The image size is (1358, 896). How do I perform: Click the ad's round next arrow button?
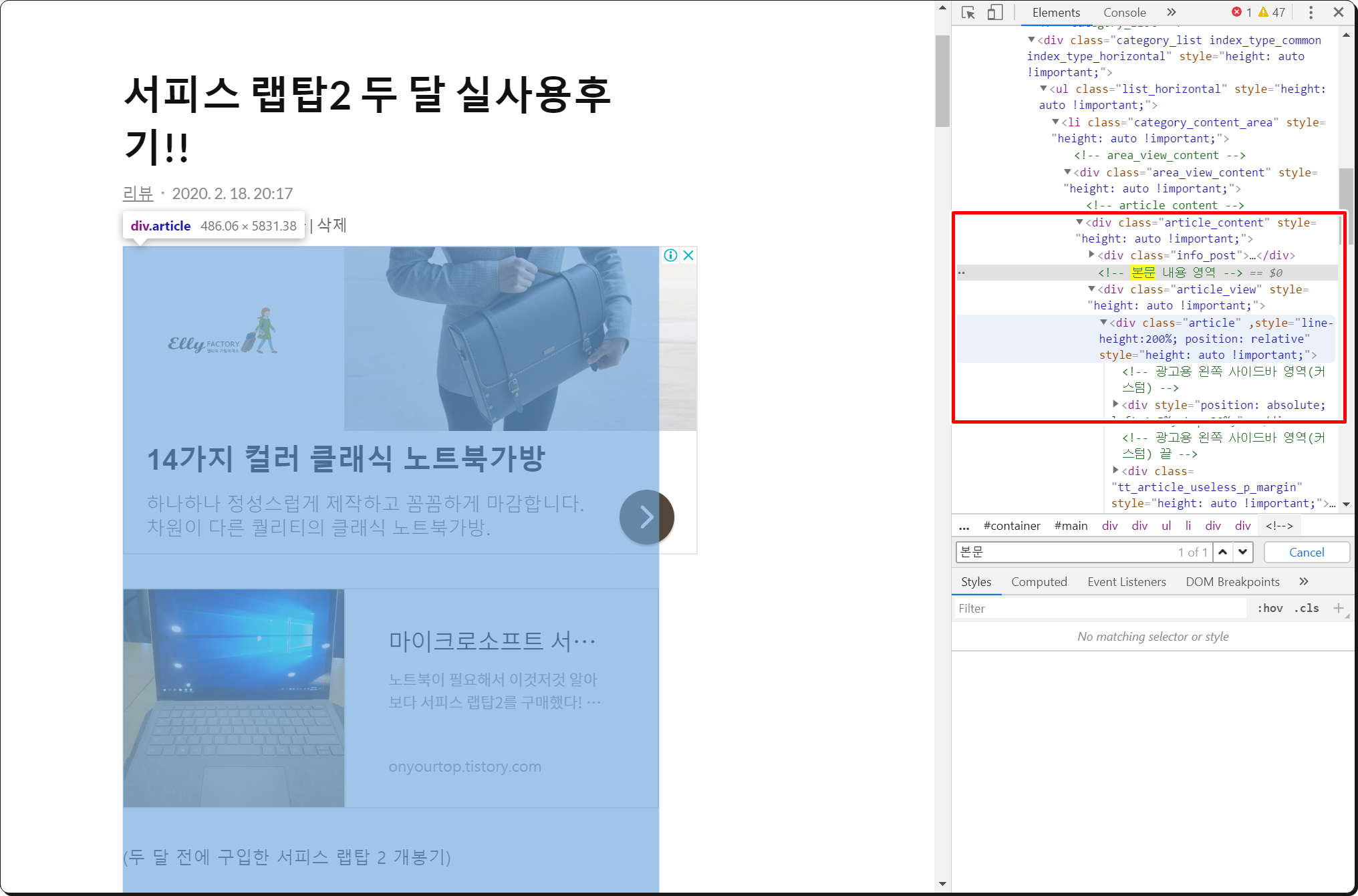click(x=646, y=516)
